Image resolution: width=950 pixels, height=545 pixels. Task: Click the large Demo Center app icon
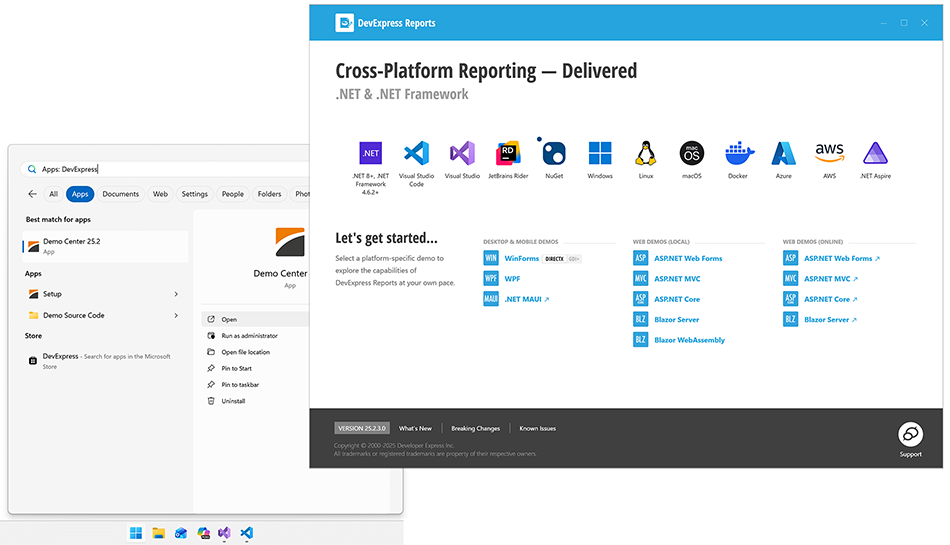(x=290, y=242)
